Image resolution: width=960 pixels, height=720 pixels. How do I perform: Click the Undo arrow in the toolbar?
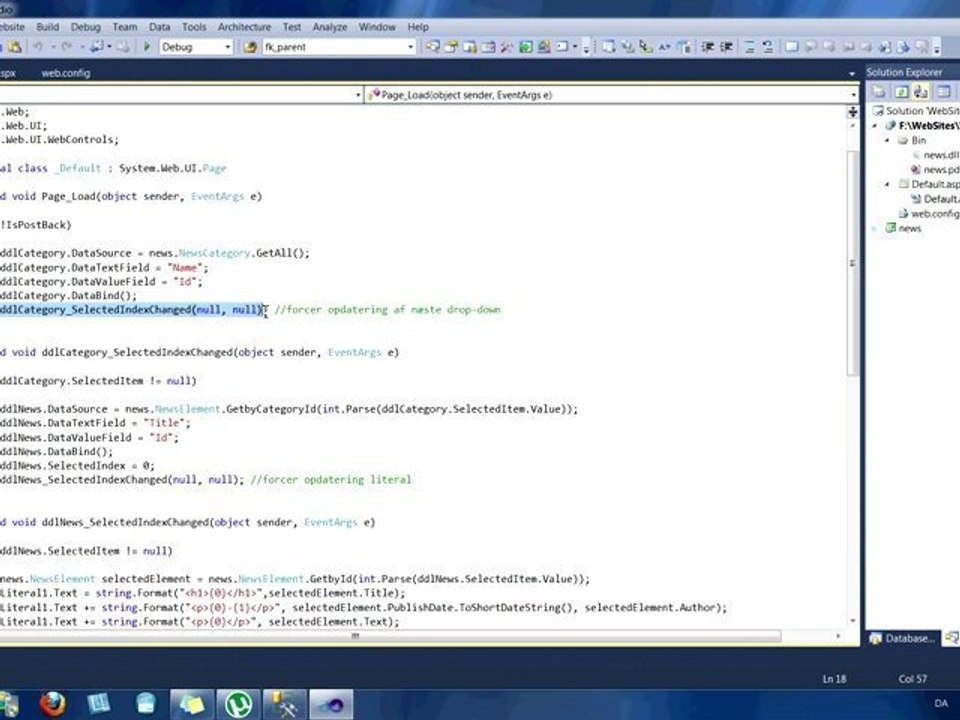tap(38, 47)
